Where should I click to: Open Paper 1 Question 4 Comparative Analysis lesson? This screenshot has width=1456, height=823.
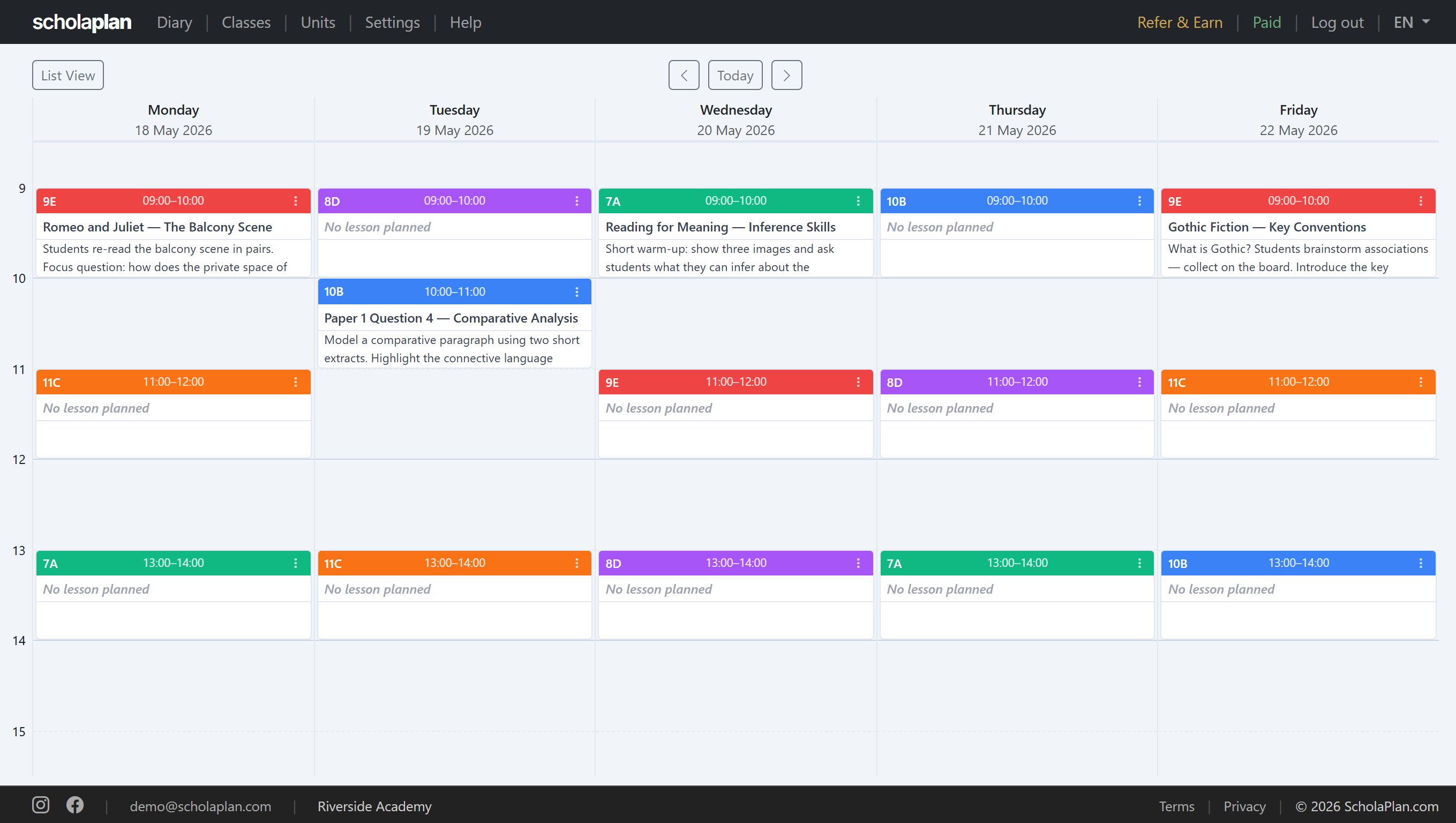451,318
